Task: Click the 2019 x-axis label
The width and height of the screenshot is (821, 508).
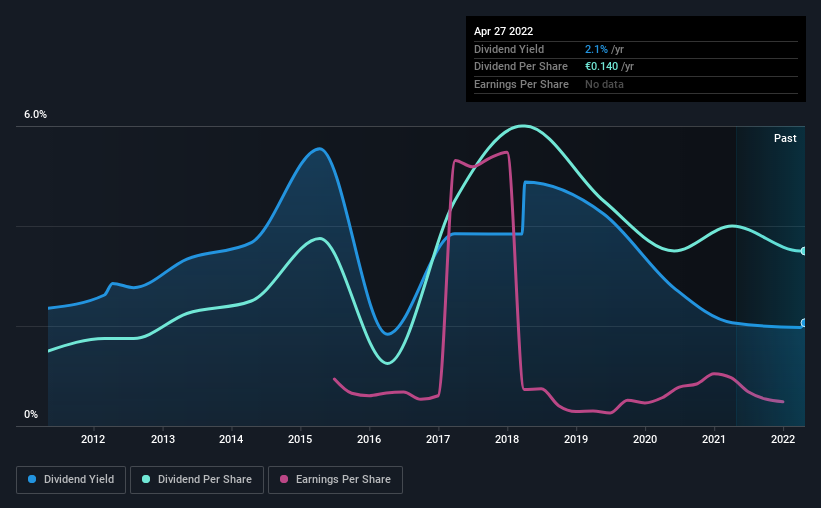Action: click(x=576, y=439)
